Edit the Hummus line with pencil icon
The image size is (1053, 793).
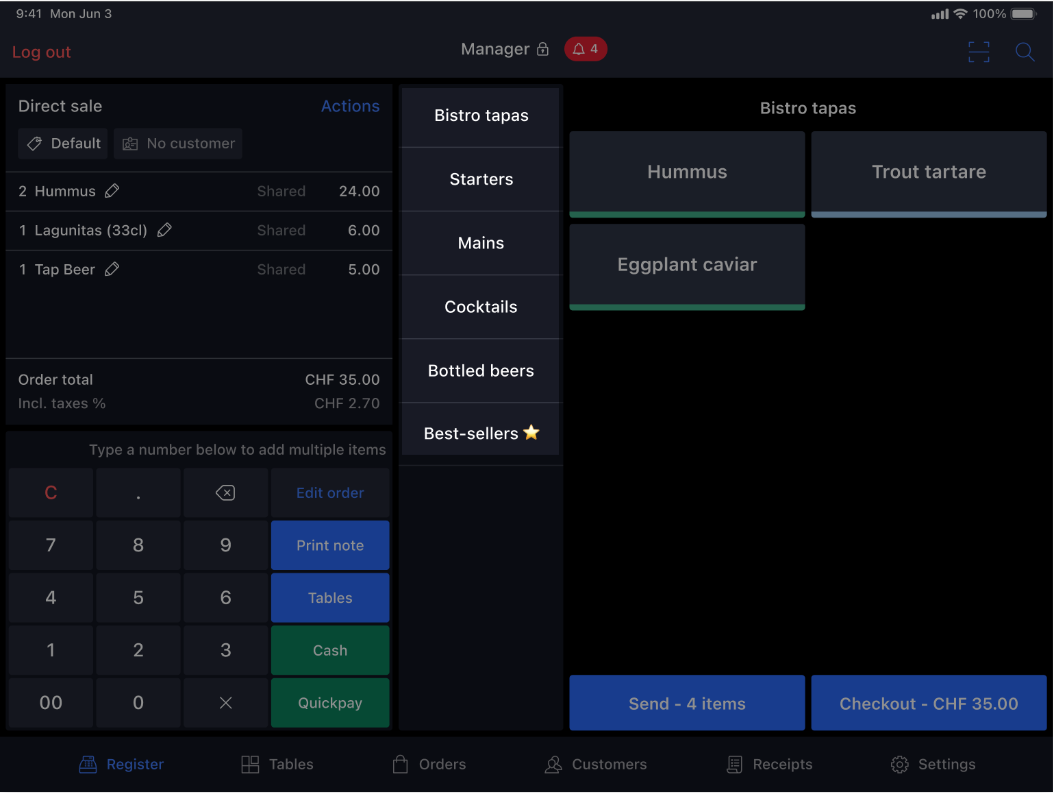coord(112,191)
